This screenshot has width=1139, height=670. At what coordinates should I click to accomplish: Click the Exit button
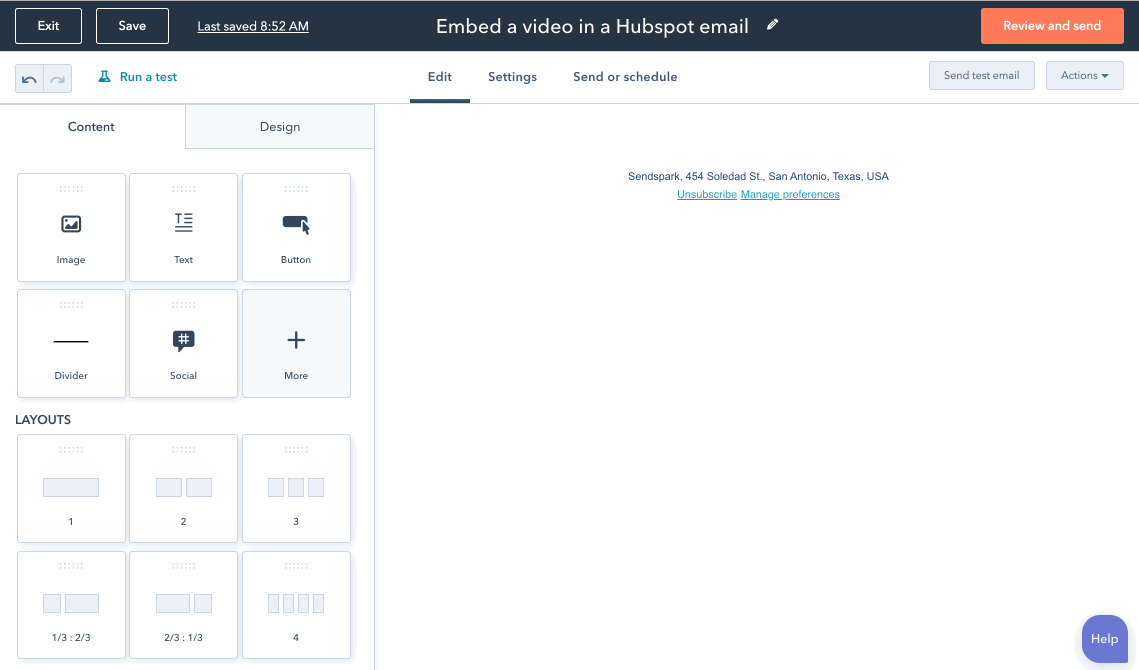[49, 26]
